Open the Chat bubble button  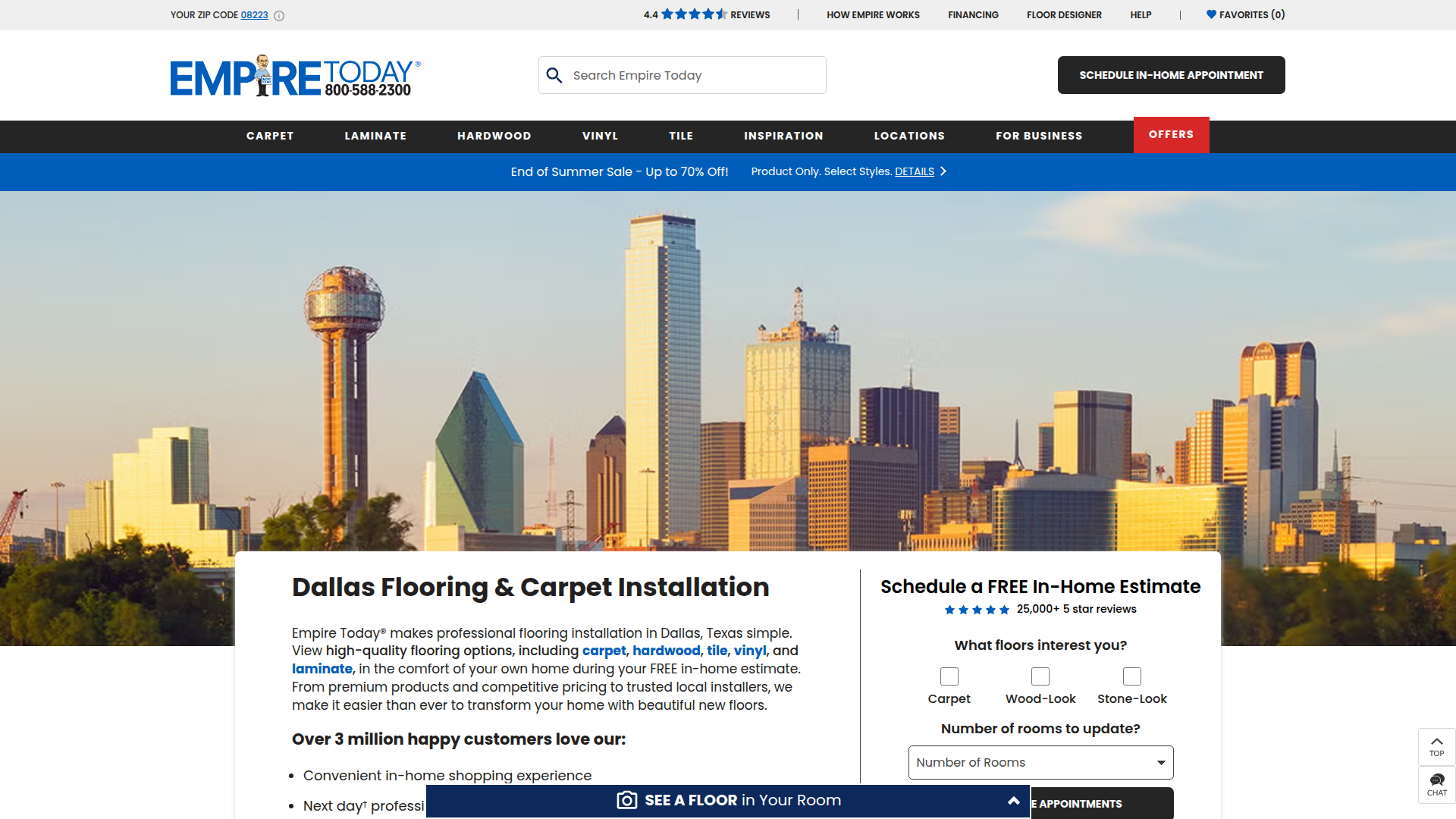point(1436,785)
